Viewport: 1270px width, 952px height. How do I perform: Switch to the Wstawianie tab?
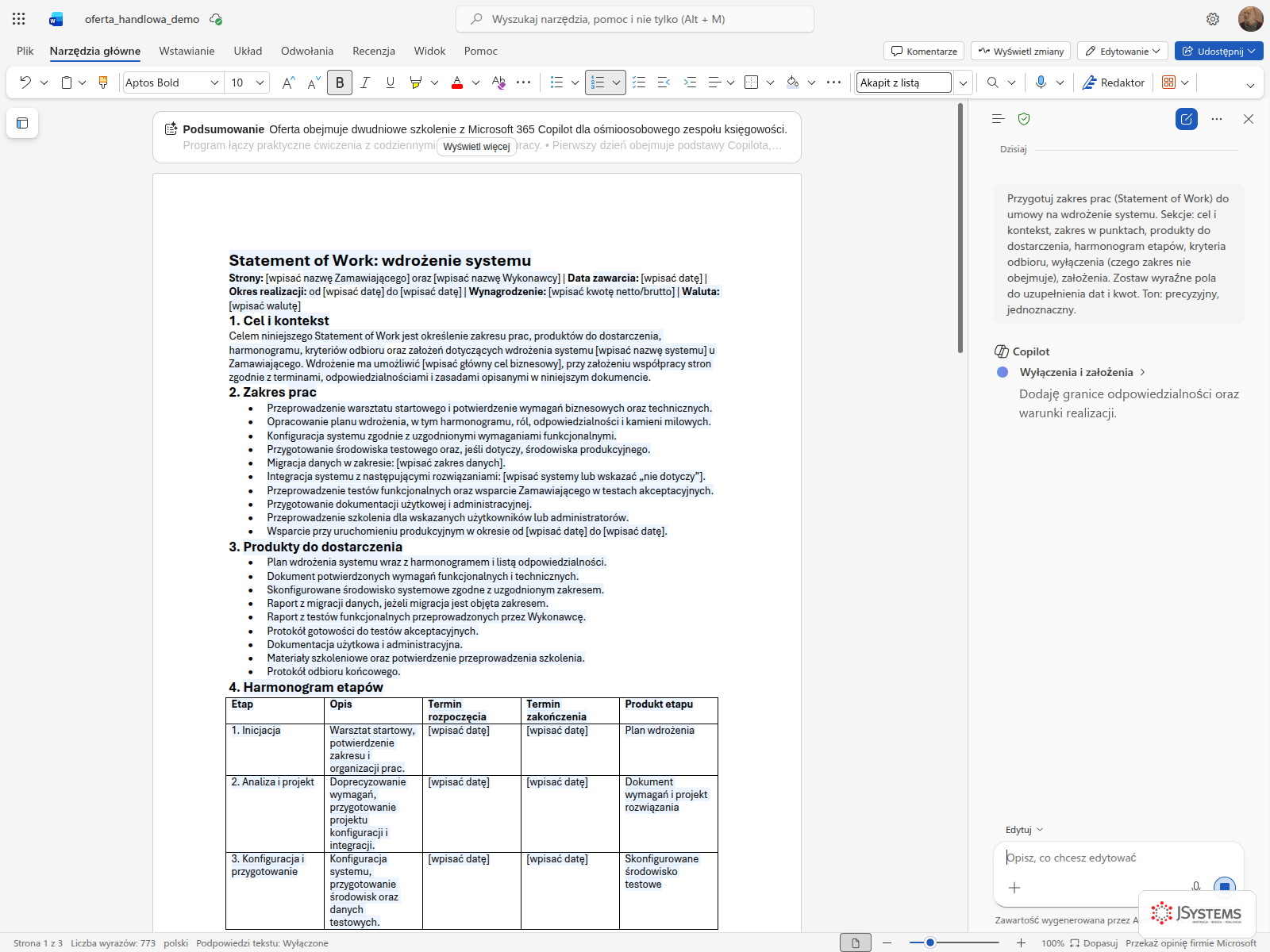187,51
